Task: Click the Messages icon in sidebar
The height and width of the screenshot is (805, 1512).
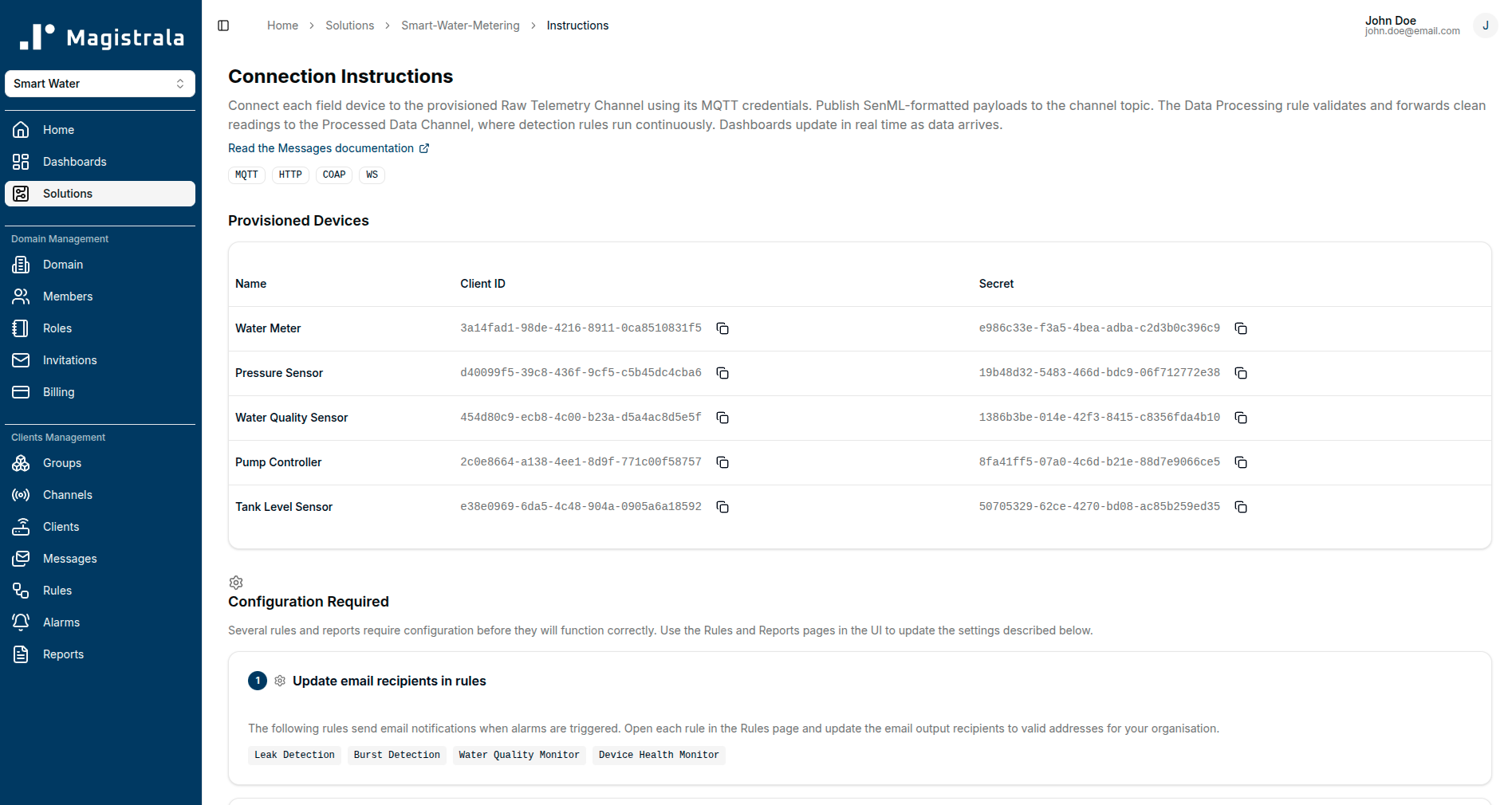Action: pos(21,558)
